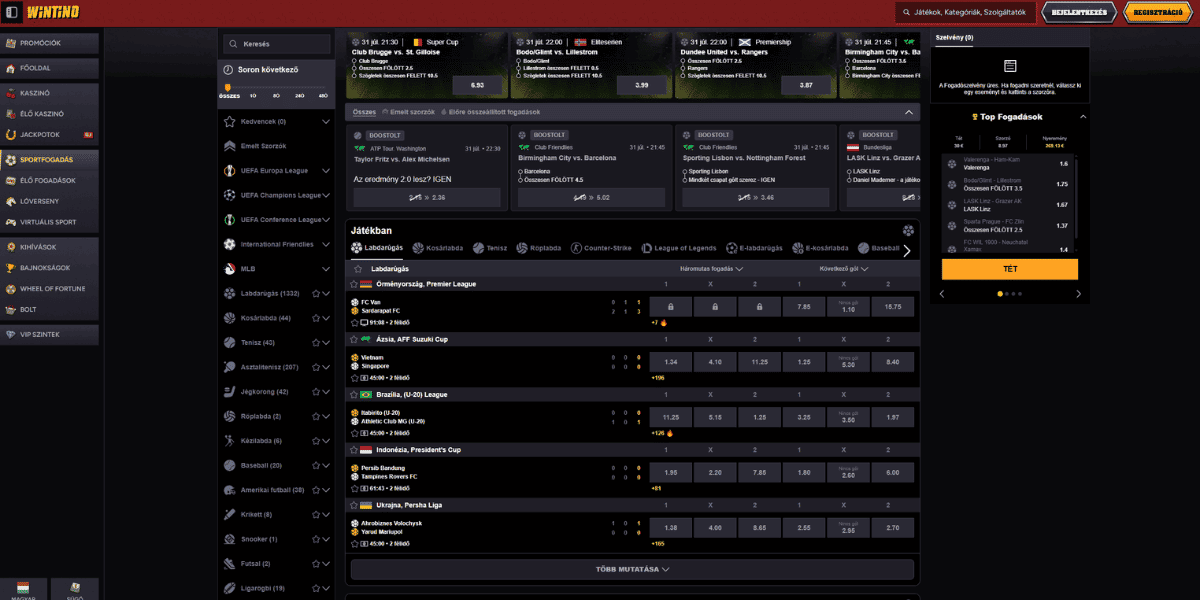Expand the Labdarúgás (1332) sport list
1200x600 pixels.
click(x=326, y=294)
